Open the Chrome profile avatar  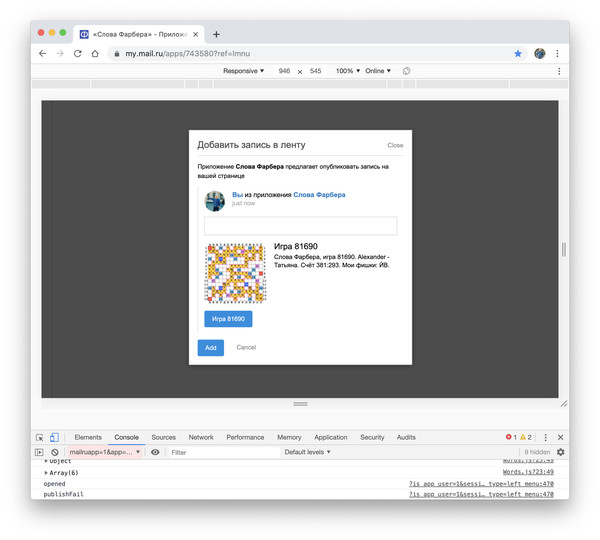coord(540,54)
